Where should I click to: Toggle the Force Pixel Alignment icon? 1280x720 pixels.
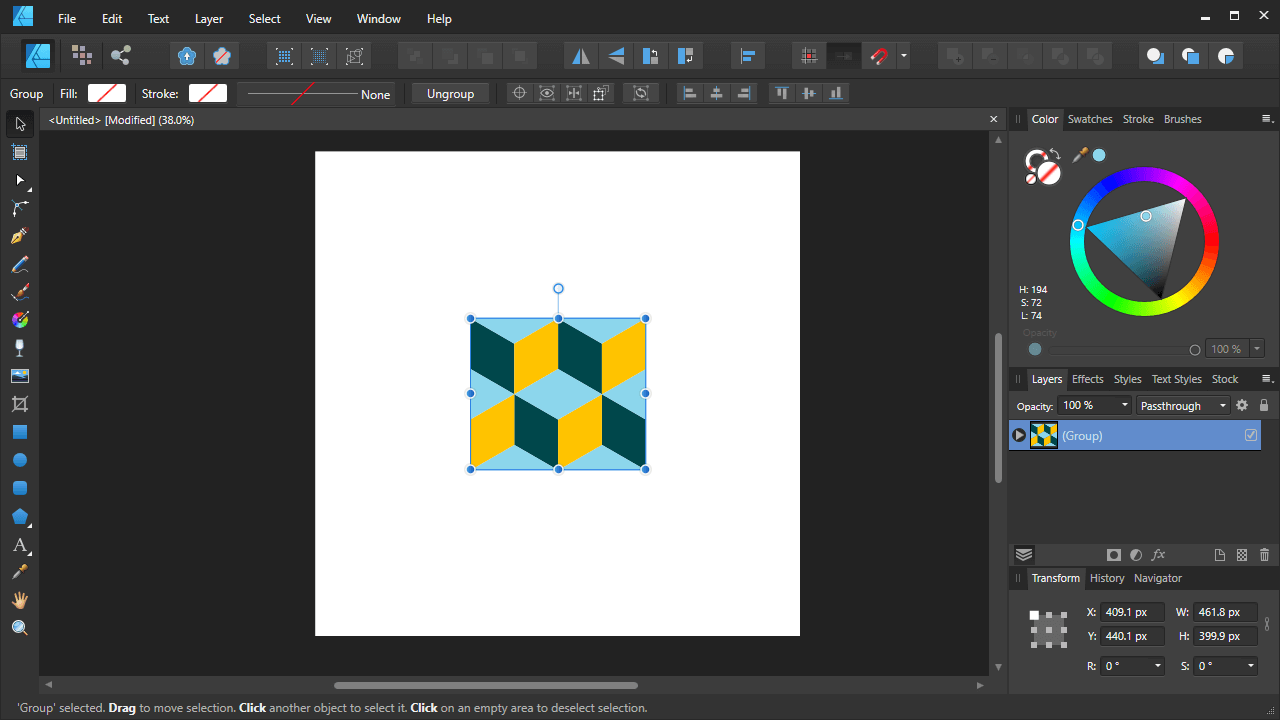810,56
